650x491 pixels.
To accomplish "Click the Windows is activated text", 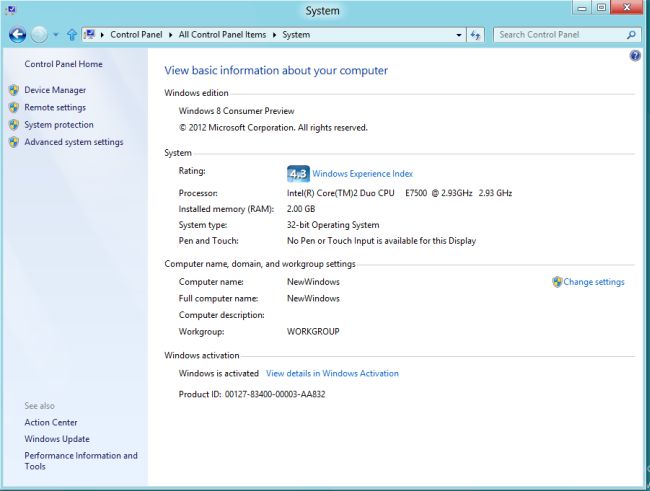I will [x=218, y=373].
